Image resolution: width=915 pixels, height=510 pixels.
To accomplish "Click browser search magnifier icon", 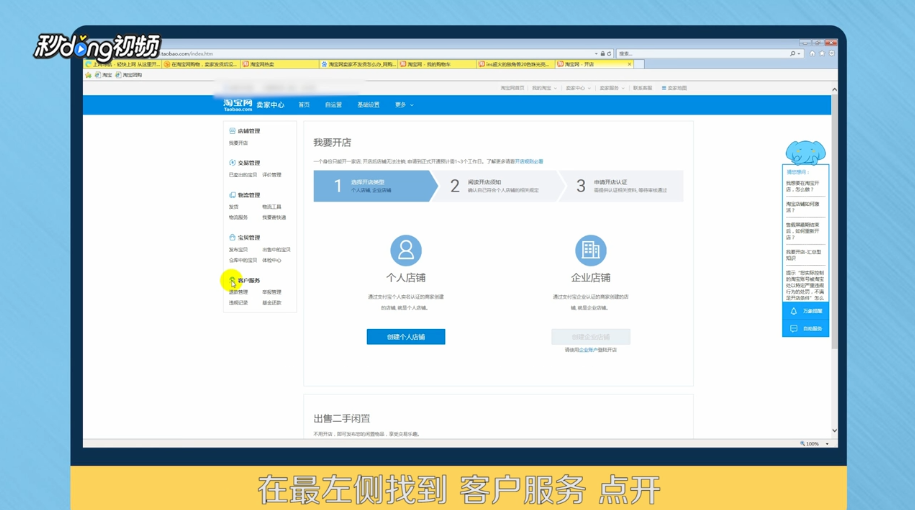I will 792,54.
